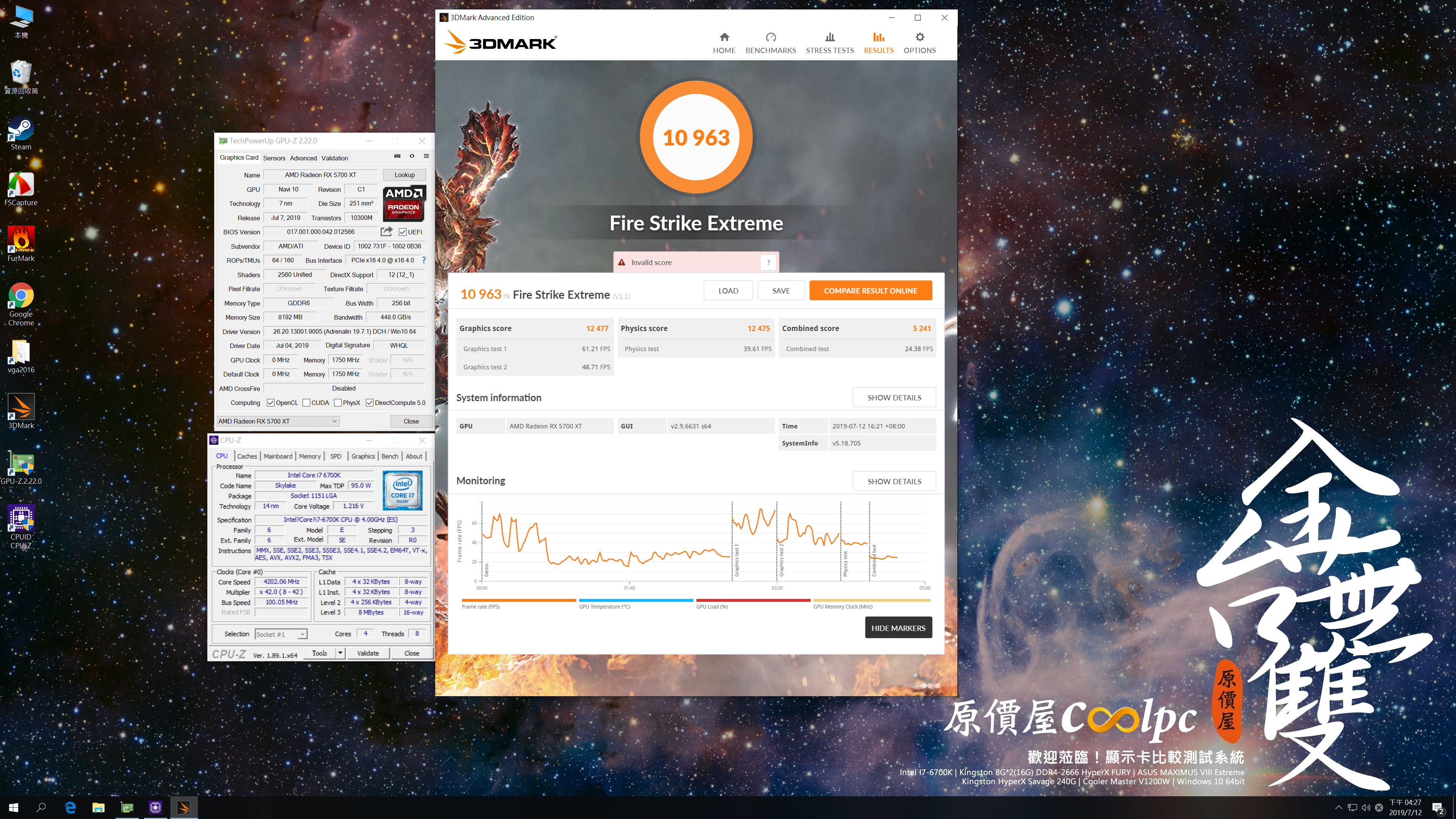The height and width of the screenshot is (819, 1456).
Task: Switch to the Advanced tab in GPU-Z
Action: (x=303, y=158)
